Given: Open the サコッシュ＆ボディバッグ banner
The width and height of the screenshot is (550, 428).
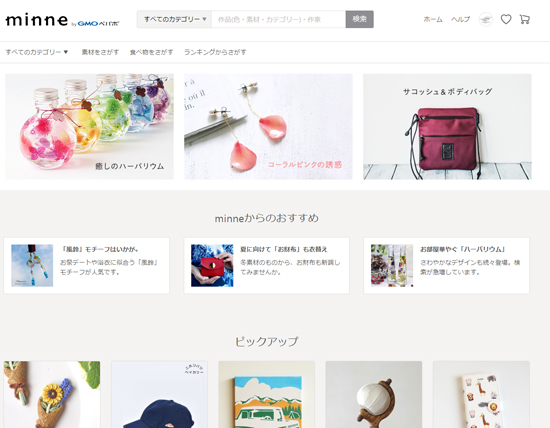Looking at the screenshot, I should coord(447,127).
